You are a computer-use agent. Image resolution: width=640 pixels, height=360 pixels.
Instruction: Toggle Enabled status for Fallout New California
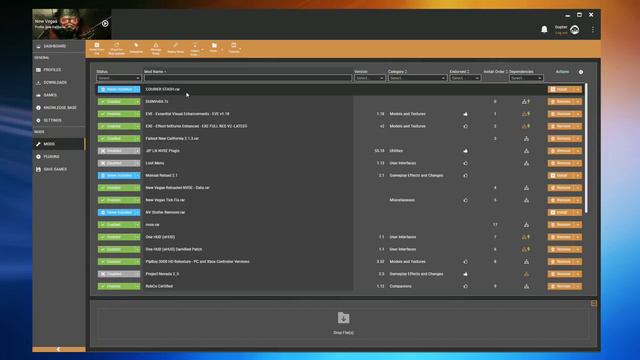point(116,138)
